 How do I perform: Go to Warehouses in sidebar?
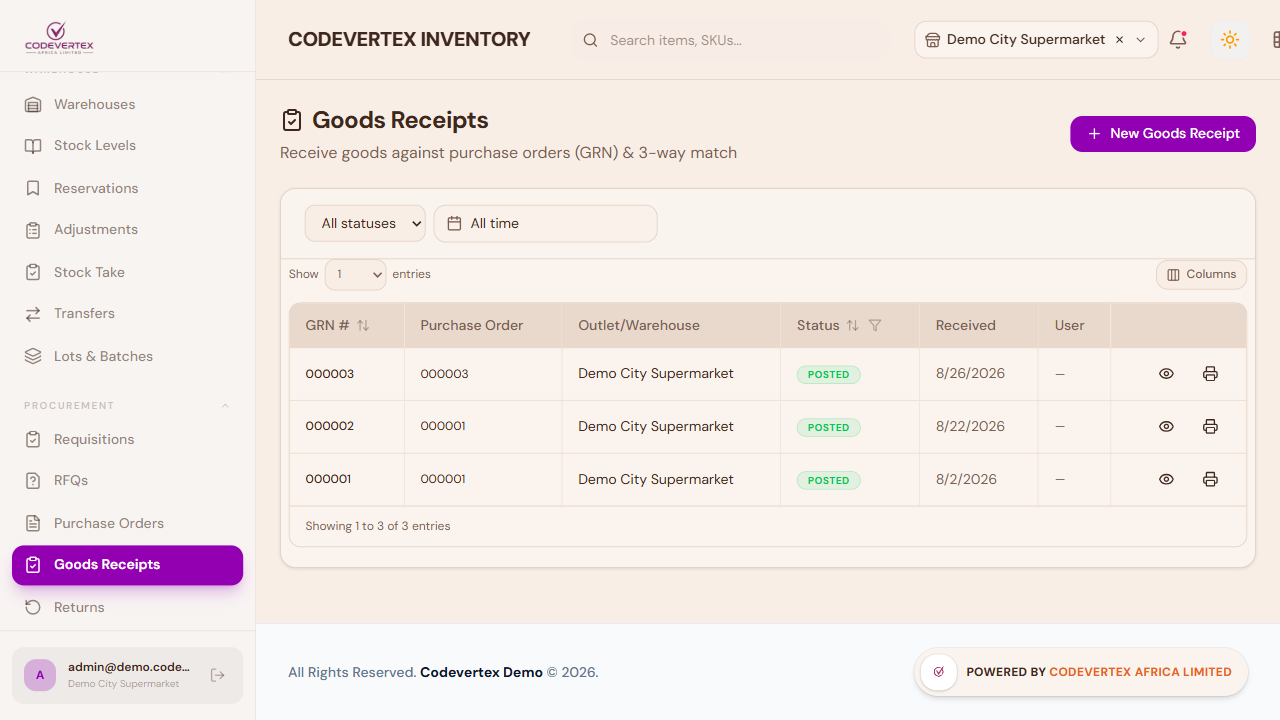127,105
